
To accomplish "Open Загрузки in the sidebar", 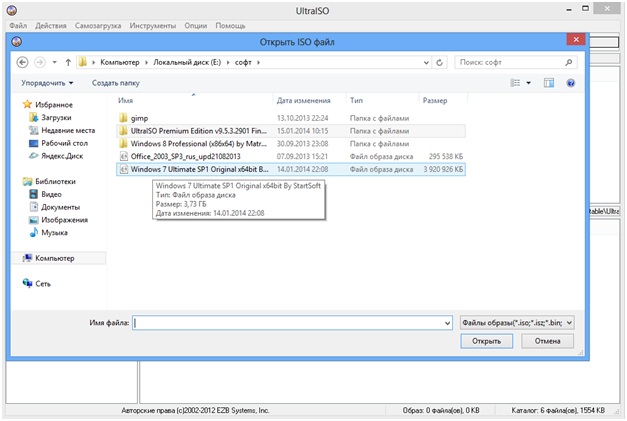I will point(50,118).
